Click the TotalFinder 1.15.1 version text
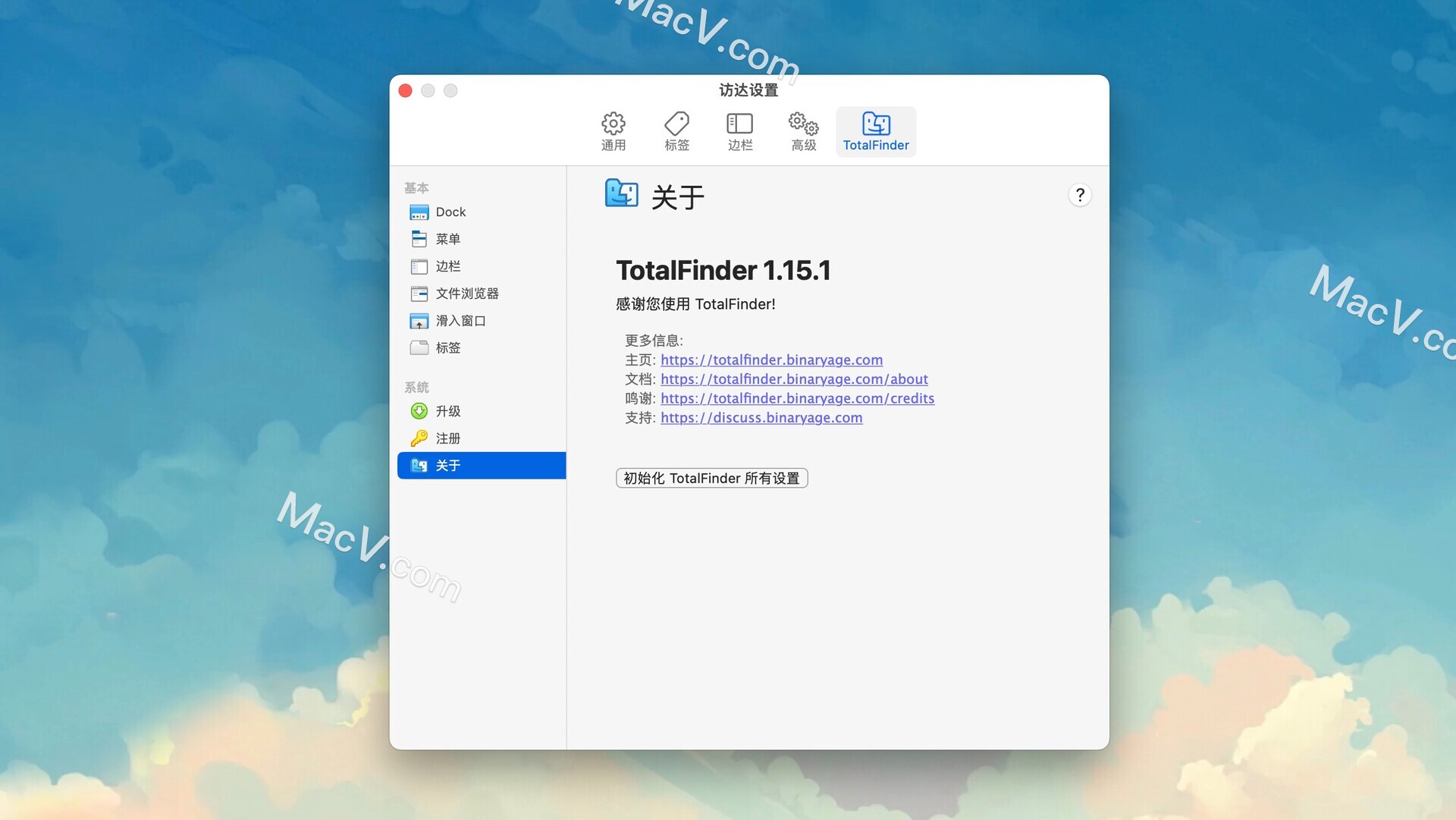1456x820 pixels. (x=723, y=271)
